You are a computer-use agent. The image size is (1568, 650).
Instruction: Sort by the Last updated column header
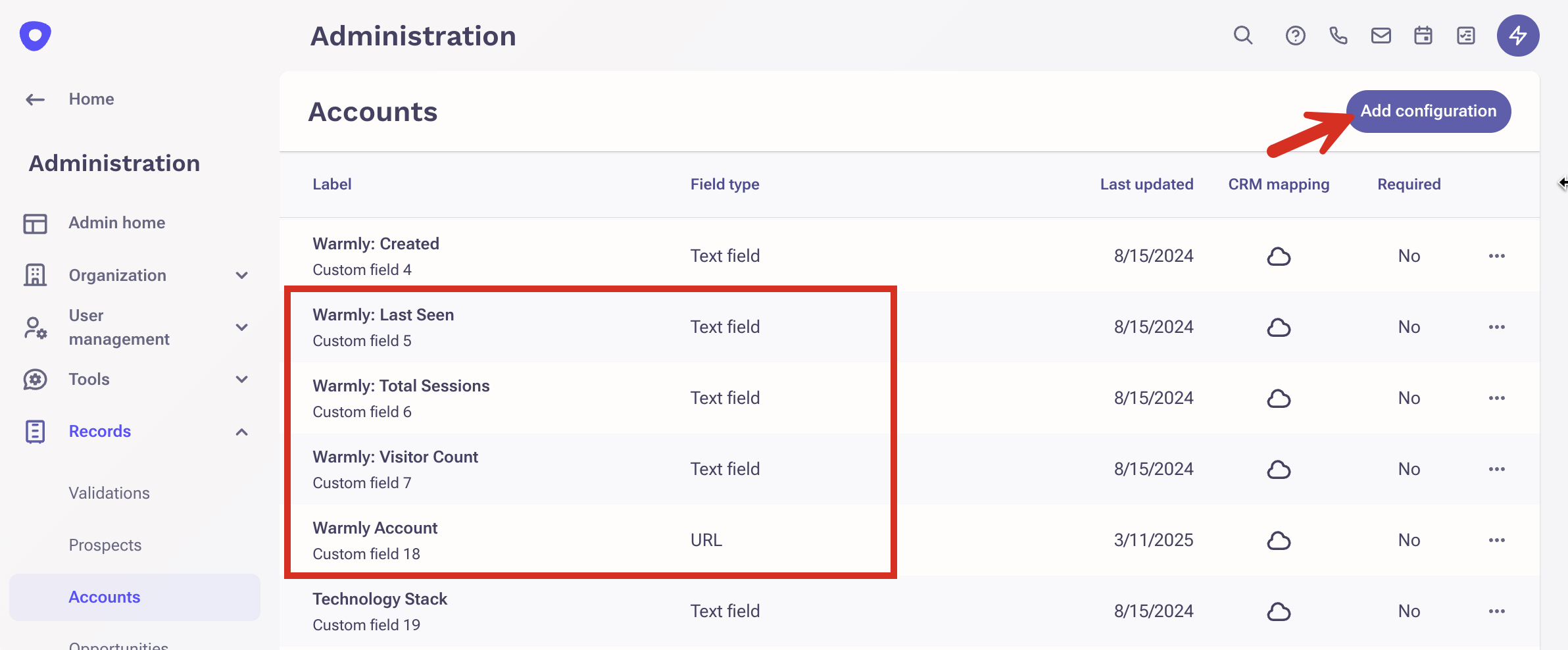coord(1146,184)
